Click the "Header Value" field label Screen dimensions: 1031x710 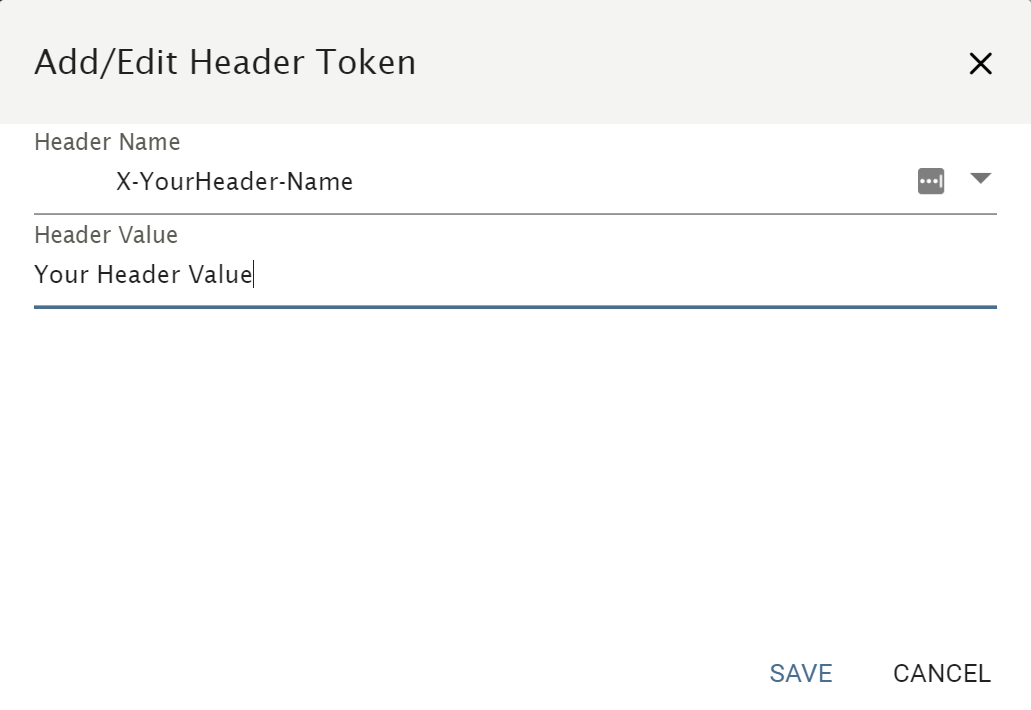click(x=106, y=235)
